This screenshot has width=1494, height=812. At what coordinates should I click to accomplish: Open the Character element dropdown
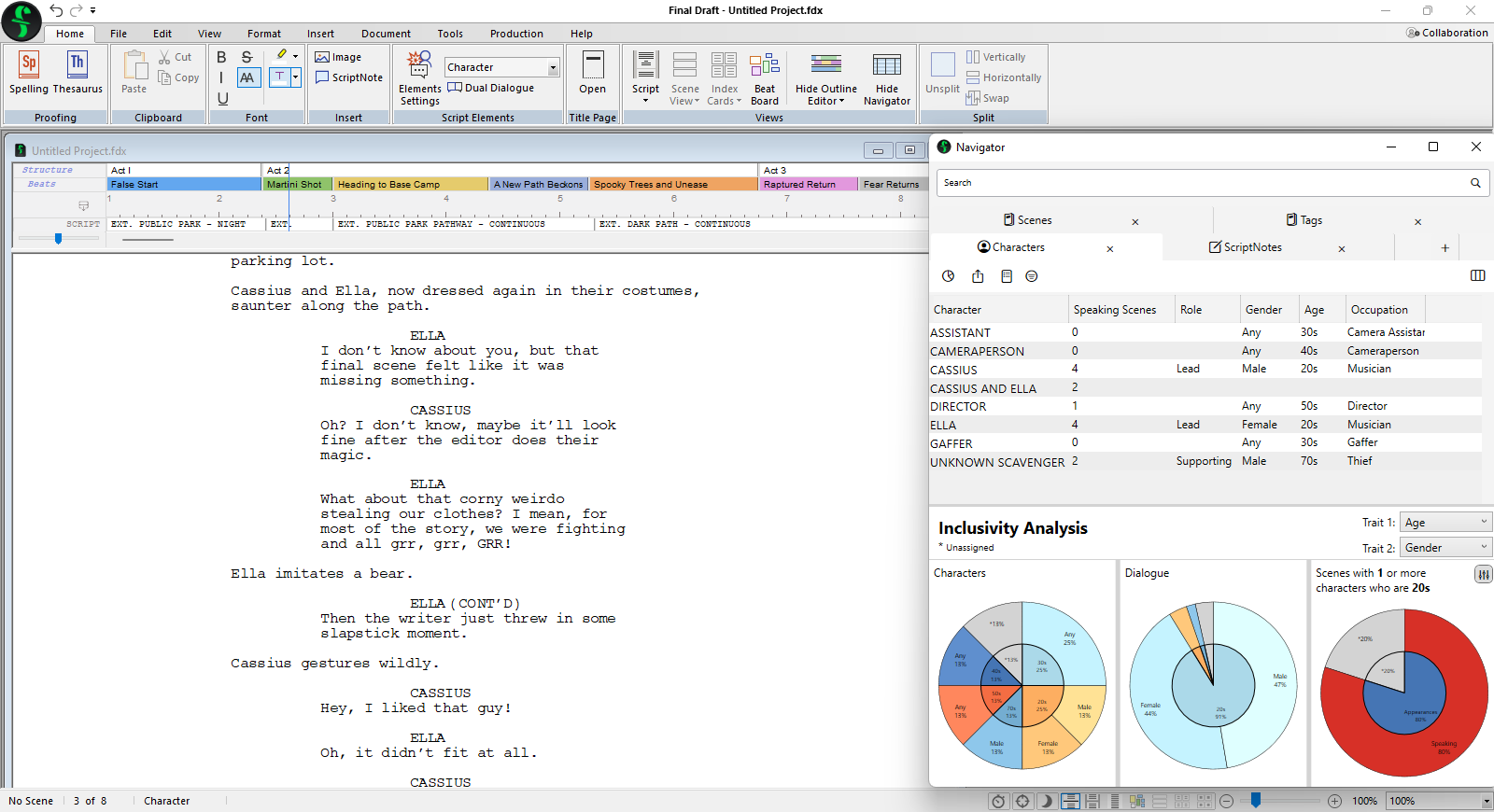coord(553,67)
